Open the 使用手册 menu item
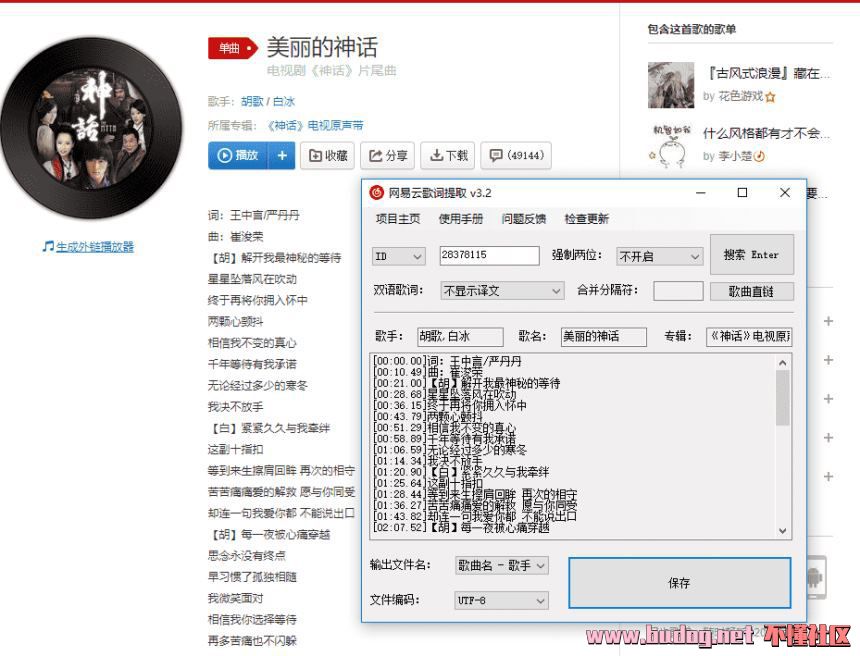The width and height of the screenshot is (860, 656). (x=461, y=219)
